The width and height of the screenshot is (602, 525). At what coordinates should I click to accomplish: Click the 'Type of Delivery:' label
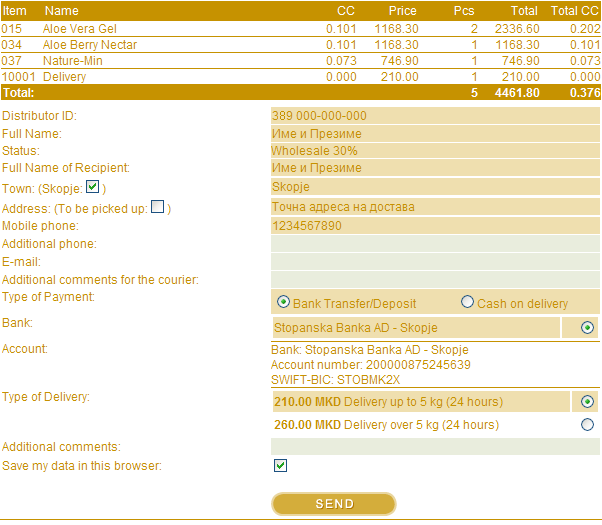pyautogui.click(x=46, y=397)
